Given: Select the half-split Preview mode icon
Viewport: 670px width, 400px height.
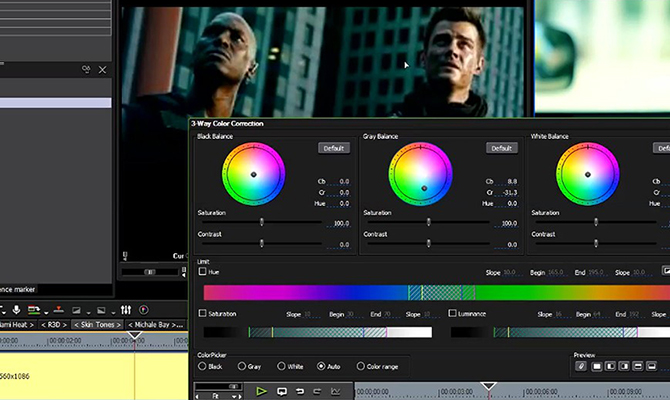Looking at the screenshot, I should [610, 367].
